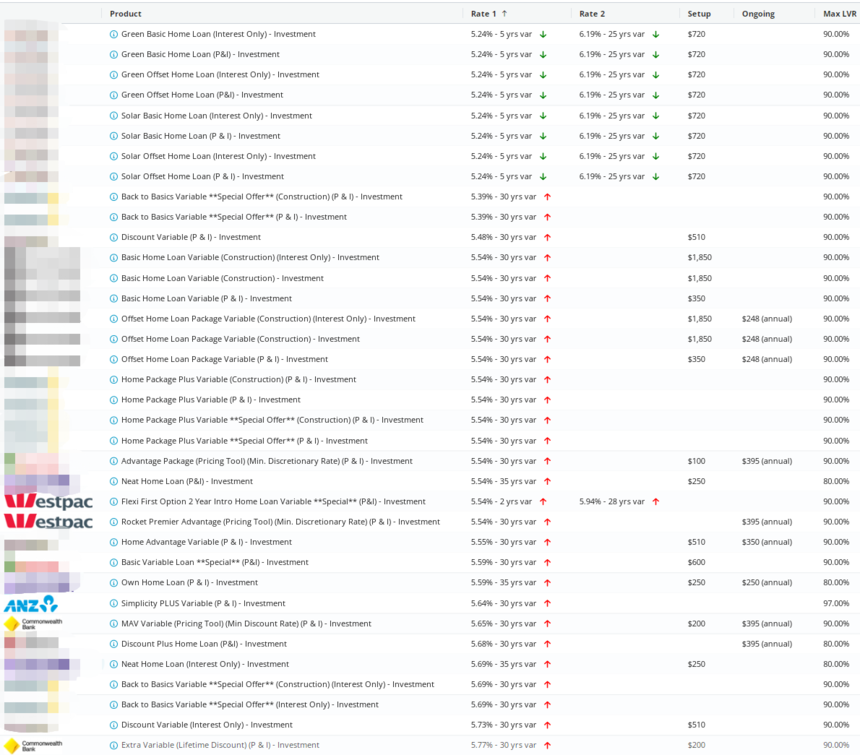The width and height of the screenshot is (860, 755).
Task: Sort by the Ongoing column header
Action: [x=758, y=14]
